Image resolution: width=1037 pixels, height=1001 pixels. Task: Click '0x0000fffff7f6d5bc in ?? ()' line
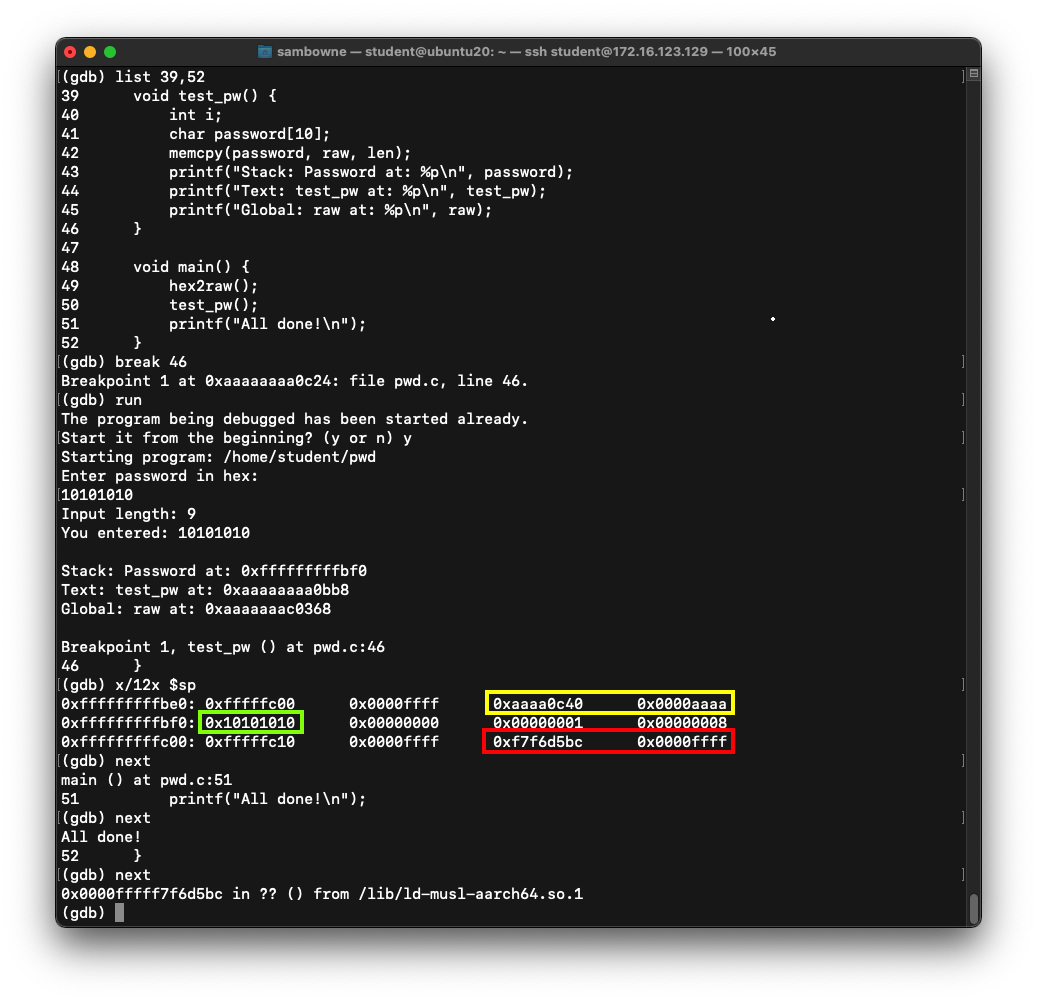point(322,895)
